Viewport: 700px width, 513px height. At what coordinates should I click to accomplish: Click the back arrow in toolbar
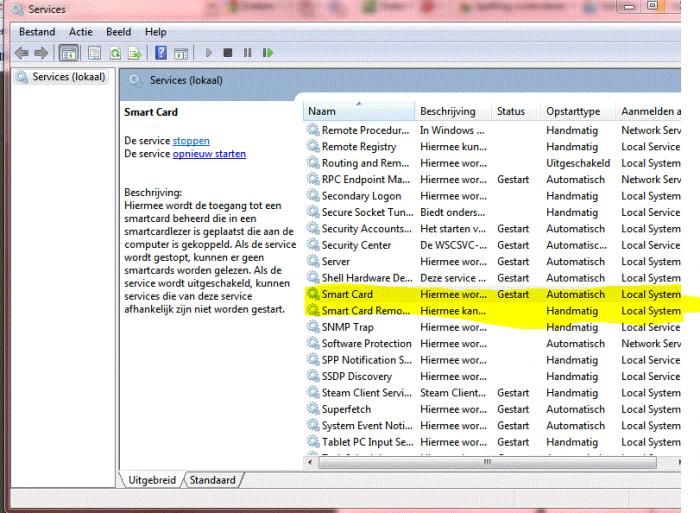(22, 52)
